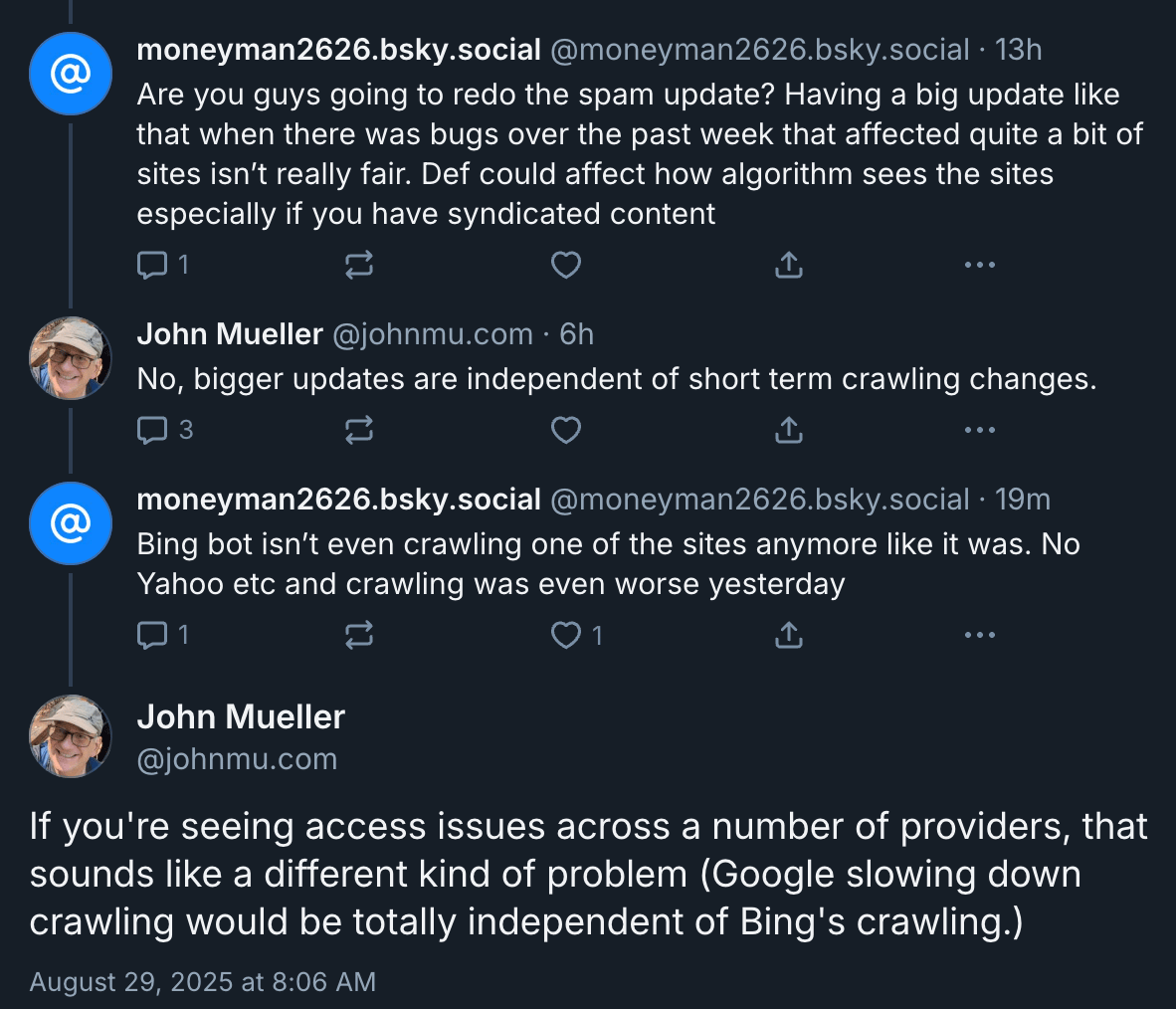Open moneyman2626's default avatar on first post
The width and height of the screenshot is (1176, 1009).
click(x=70, y=74)
